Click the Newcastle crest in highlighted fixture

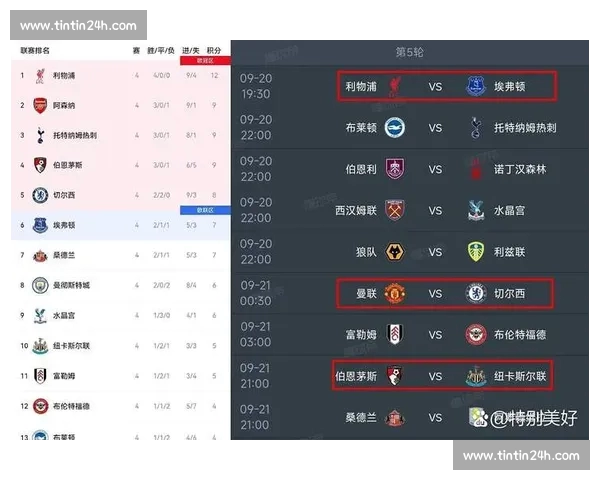click(x=476, y=376)
